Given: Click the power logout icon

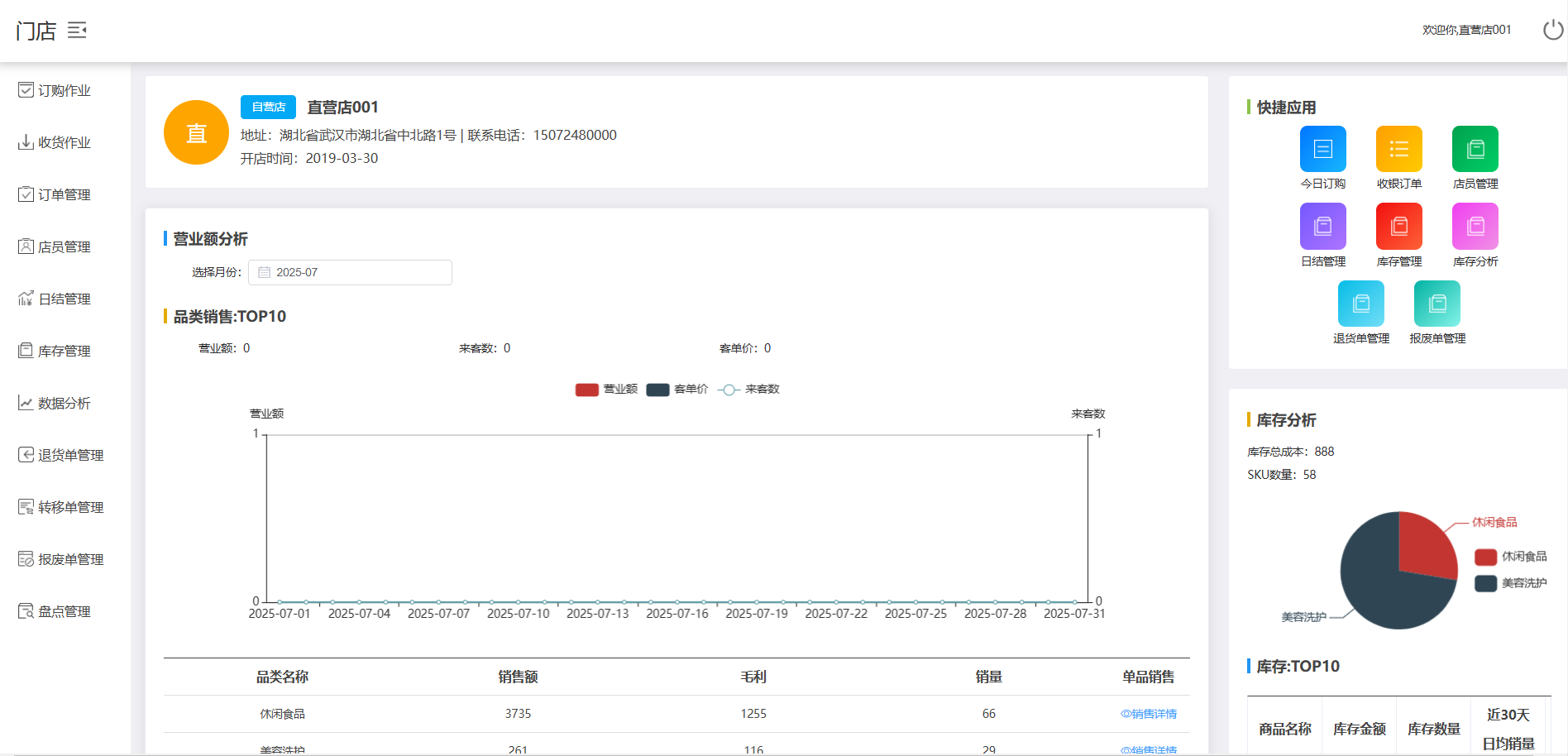Looking at the screenshot, I should (1552, 30).
